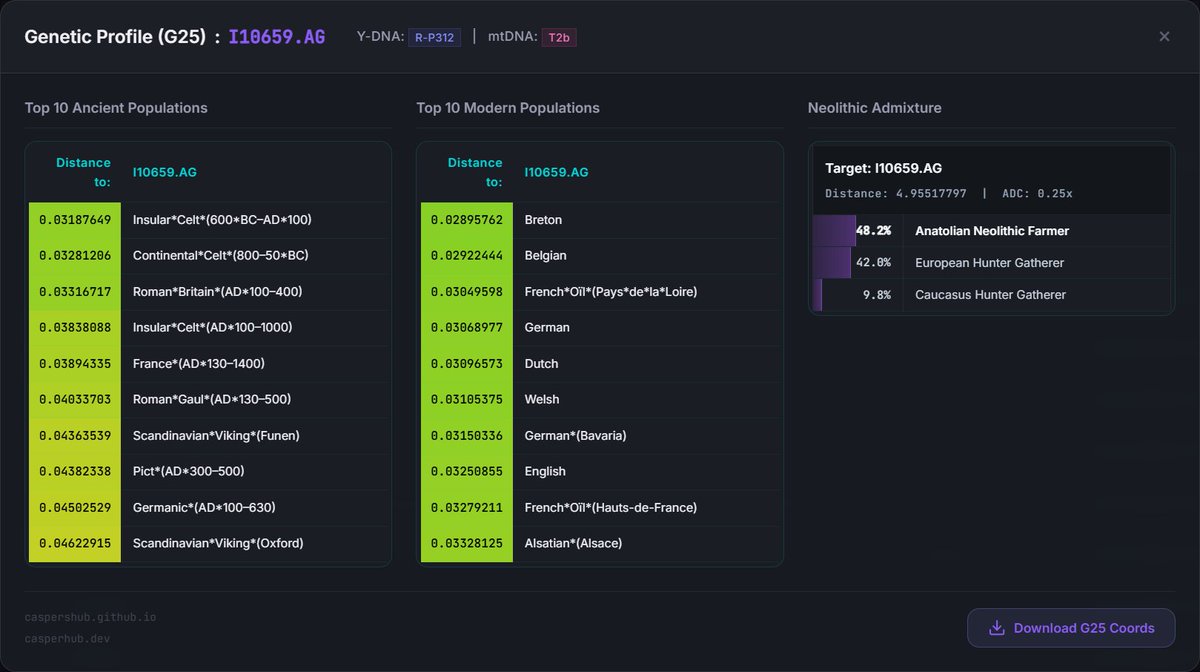Open the caspershub.github.io link

(90, 617)
